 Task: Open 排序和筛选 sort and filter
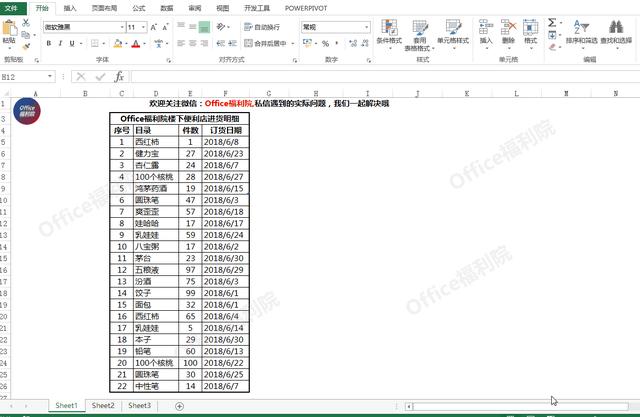click(x=582, y=34)
